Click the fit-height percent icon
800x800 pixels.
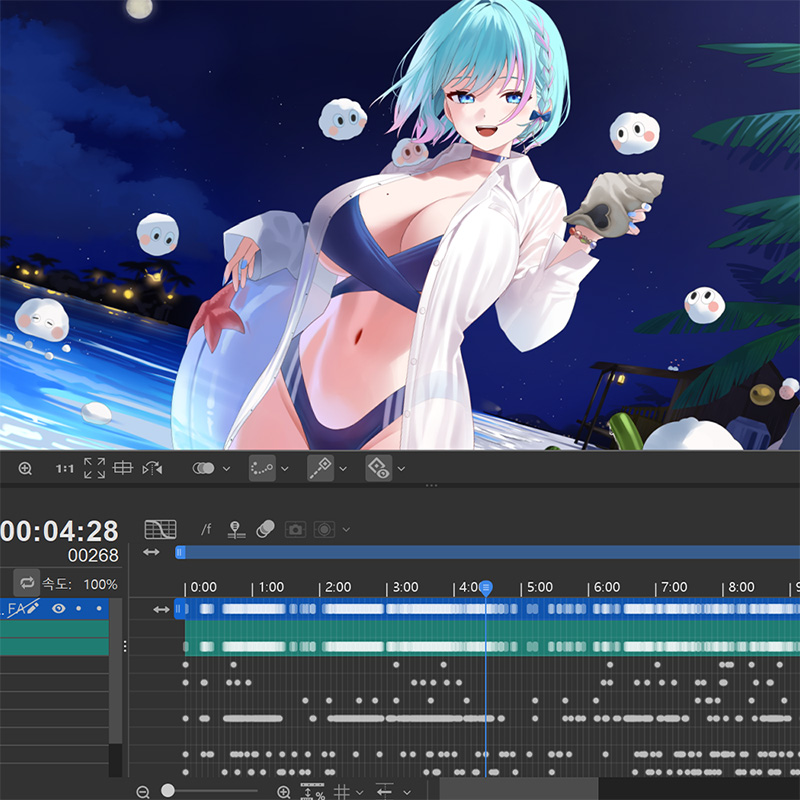[x=312, y=791]
